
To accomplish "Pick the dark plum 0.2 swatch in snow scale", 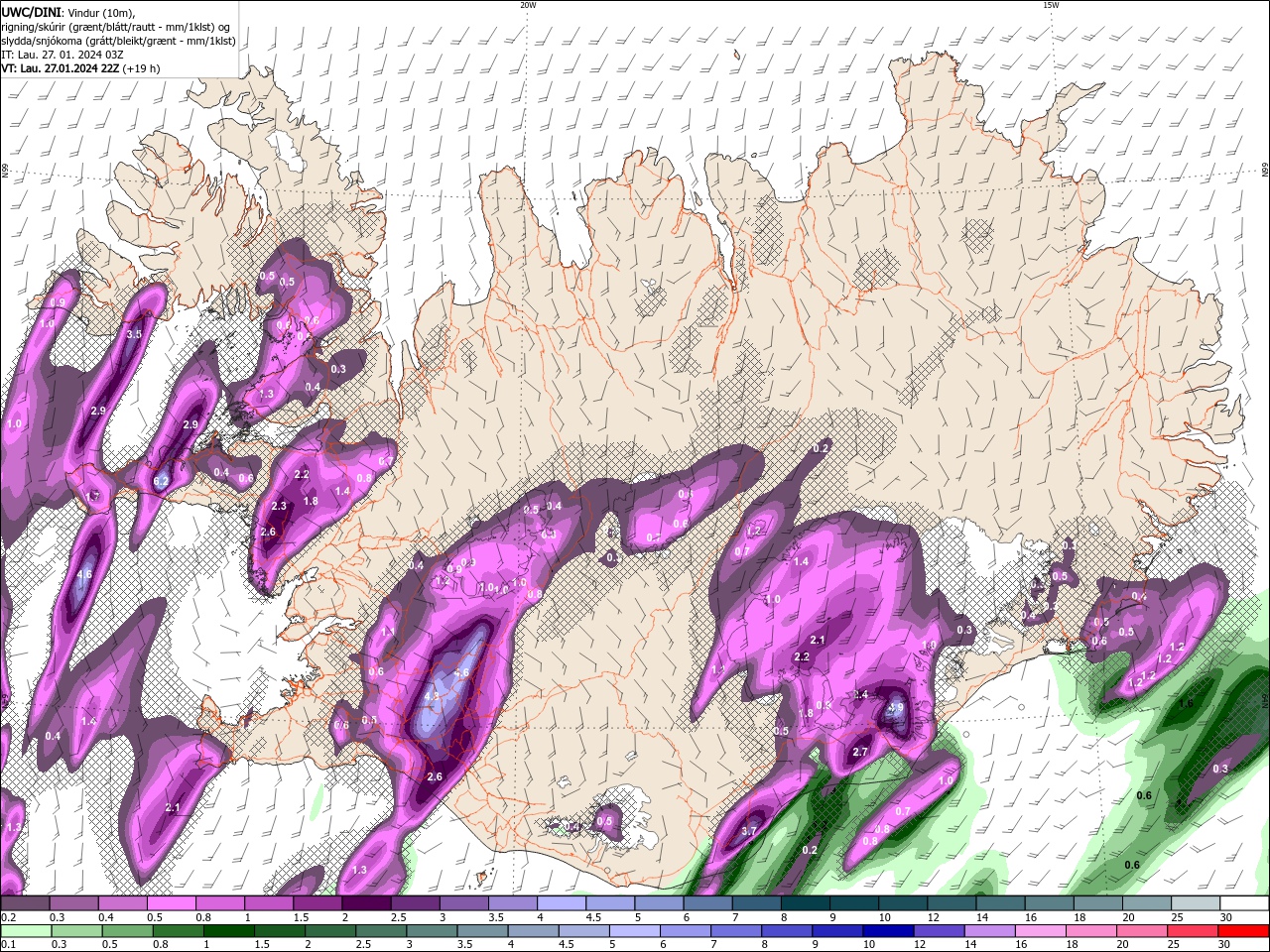I will (25, 903).
